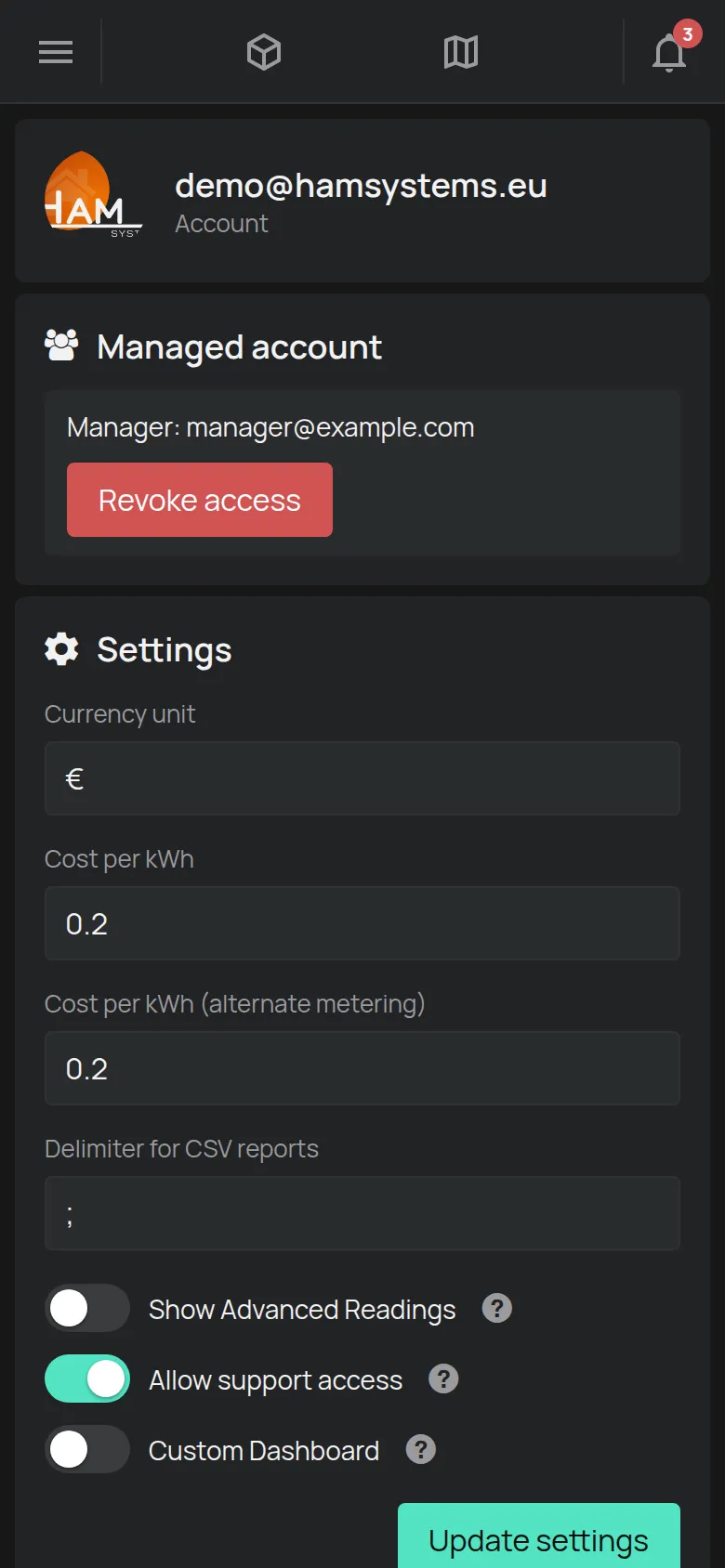The image size is (725, 1568).
Task: Focus the Cost per kWh field
Action: [x=362, y=923]
